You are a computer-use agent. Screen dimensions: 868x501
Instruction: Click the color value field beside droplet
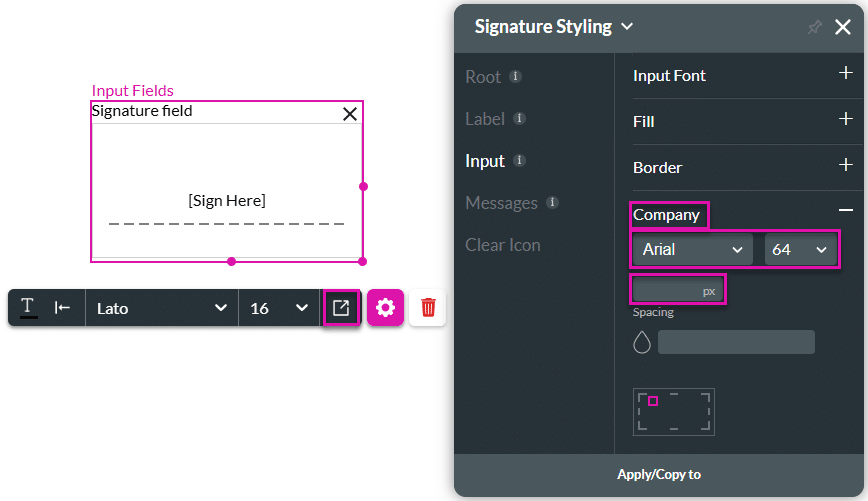point(736,343)
